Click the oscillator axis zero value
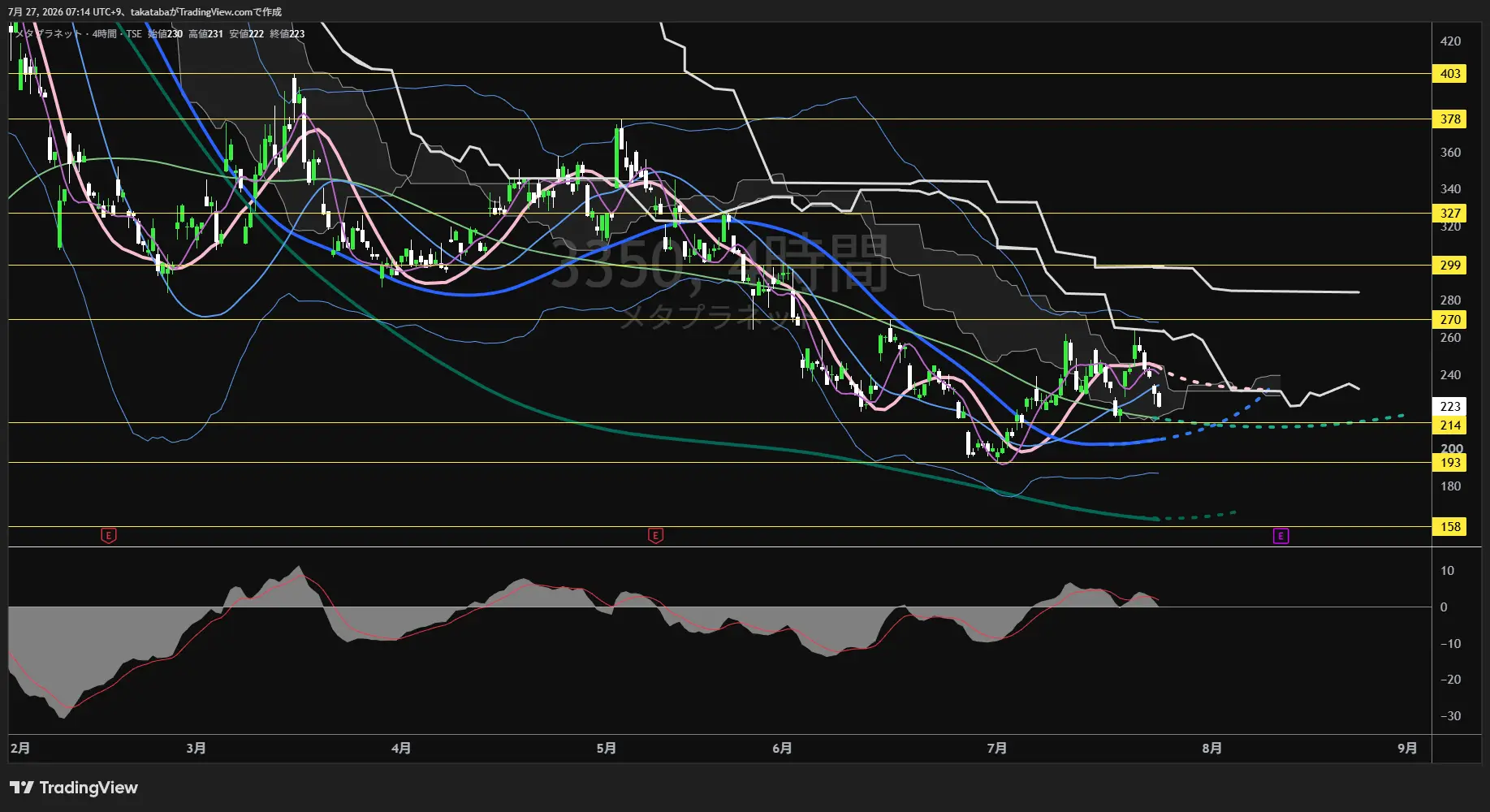 point(1444,607)
